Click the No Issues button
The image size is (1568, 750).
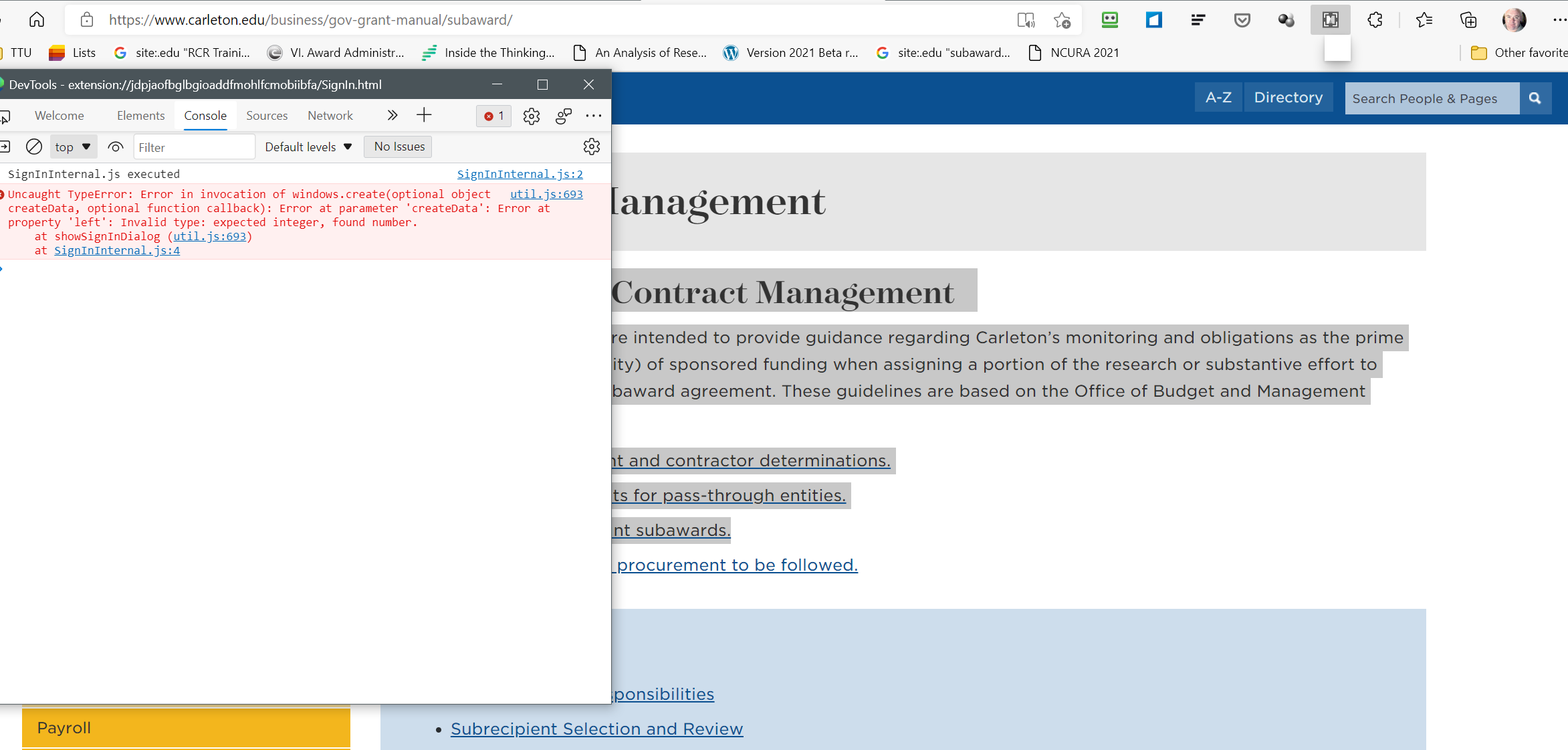click(x=399, y=147)
